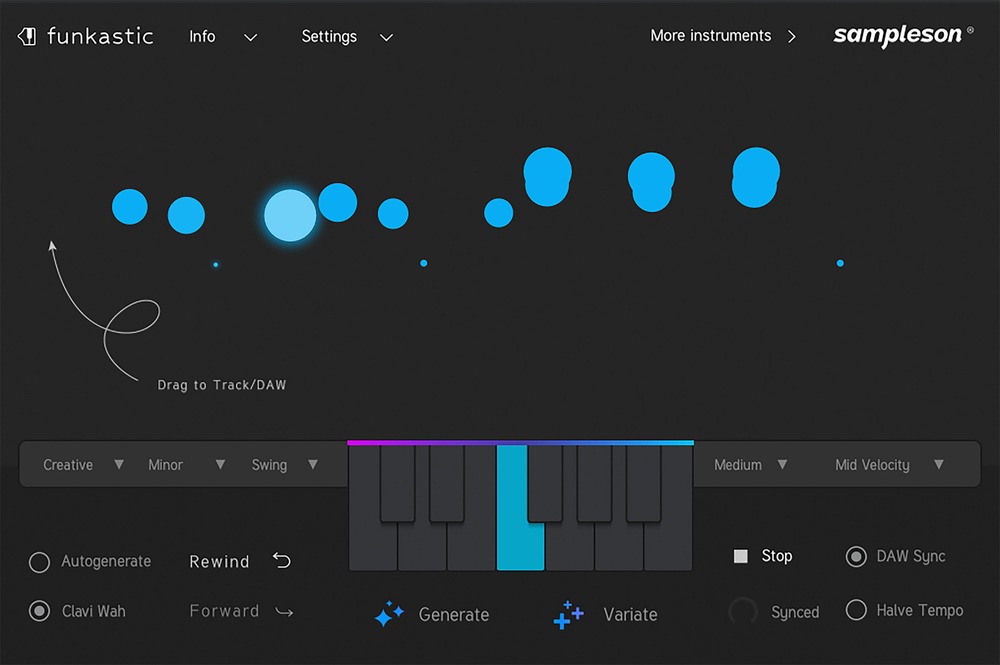Click the Stop square icon

[x=740, y=557]
